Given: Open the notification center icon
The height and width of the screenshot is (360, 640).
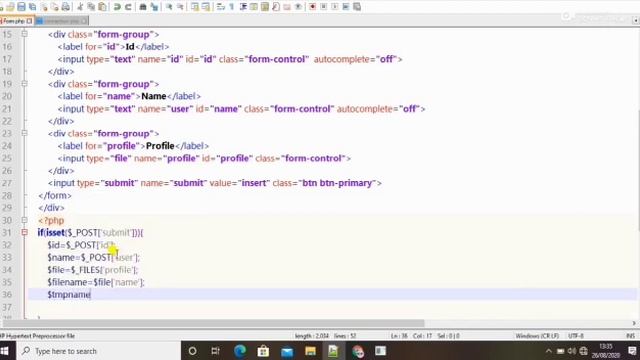Looking at the screenshot, I should 632,351.
